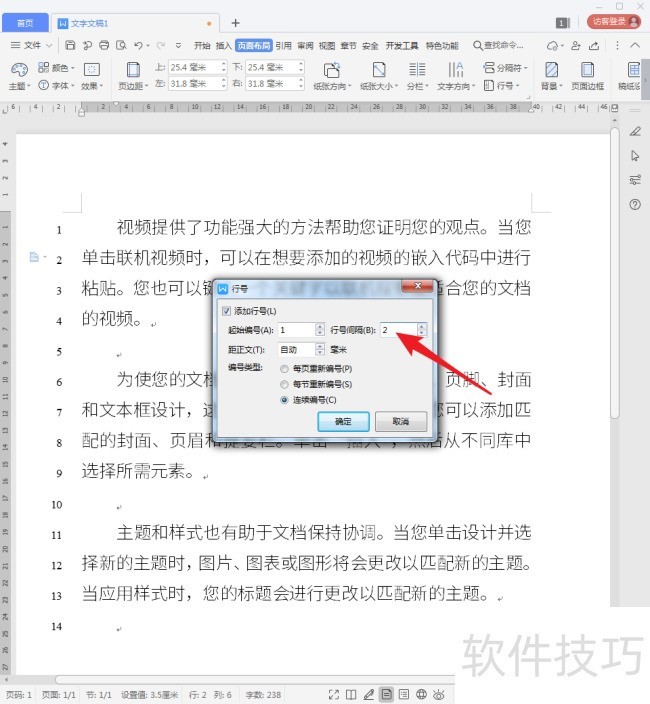Expand the 字体 theme fonts dropdown

pyautogui.click(x=57, y=85)
